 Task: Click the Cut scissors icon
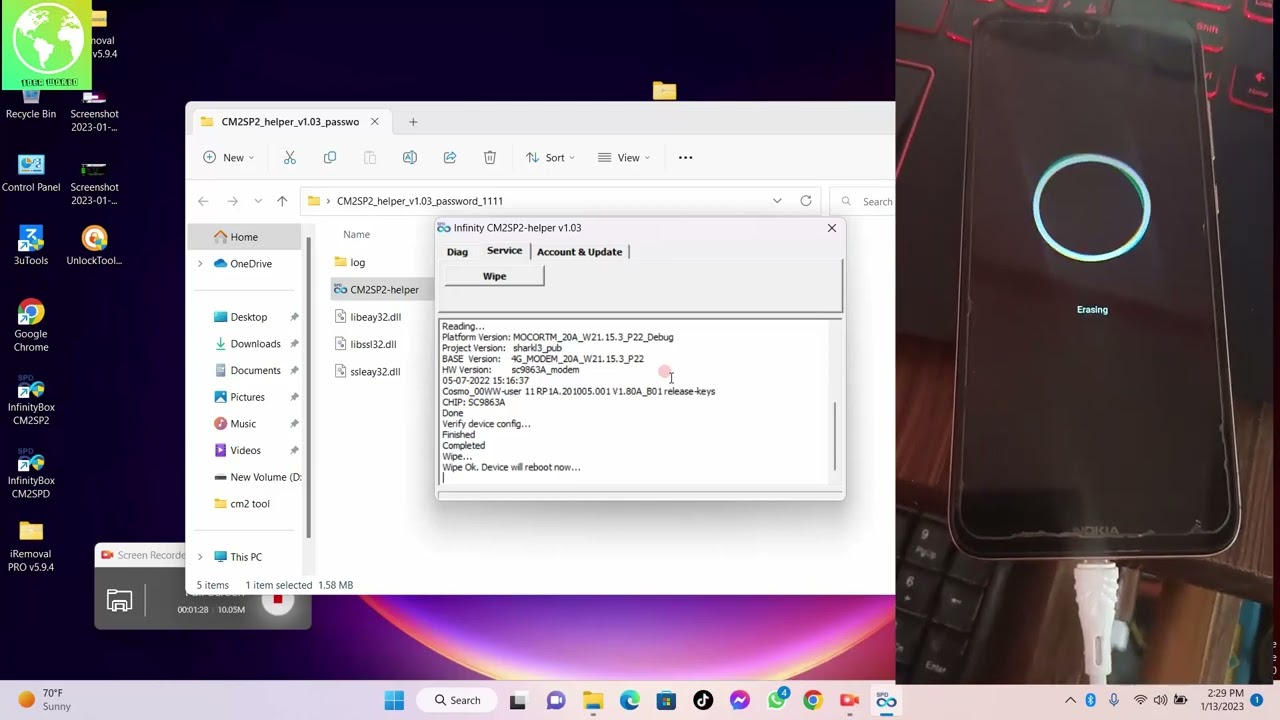click(290, 157)
